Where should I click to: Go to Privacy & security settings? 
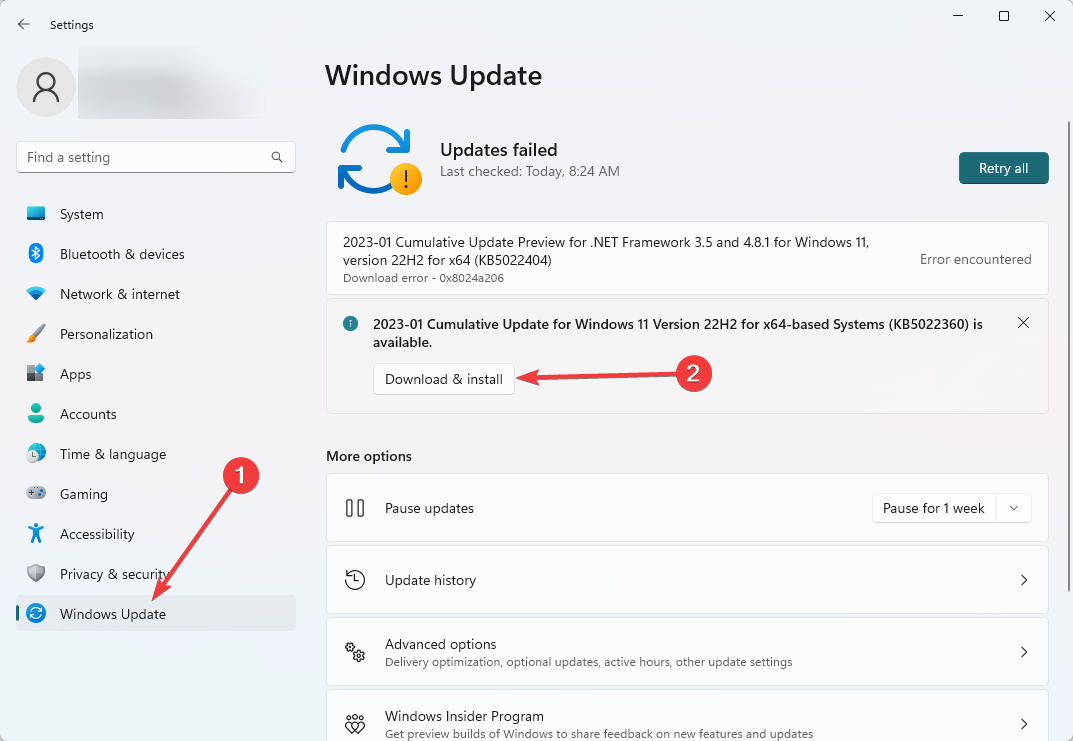[x=156, y=573]
